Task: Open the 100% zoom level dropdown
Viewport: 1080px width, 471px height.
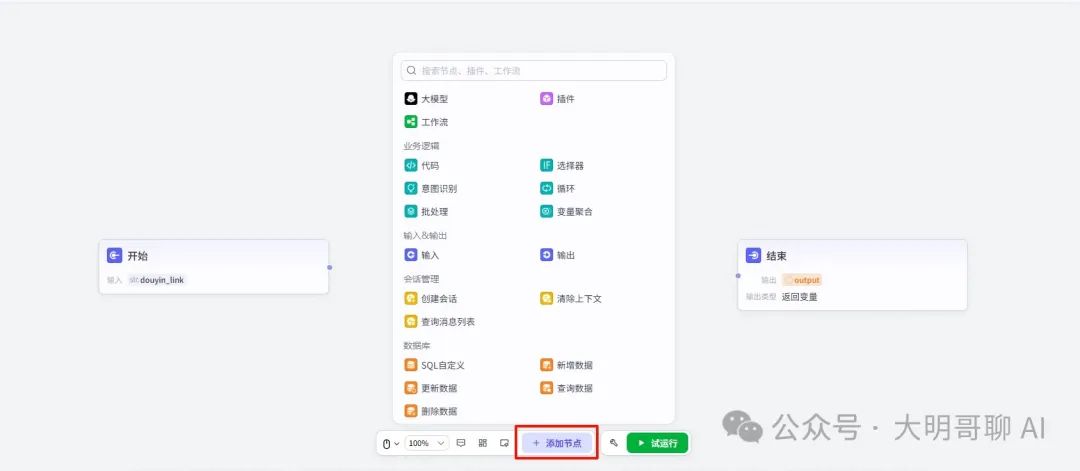Action: (x=427, y=443)
